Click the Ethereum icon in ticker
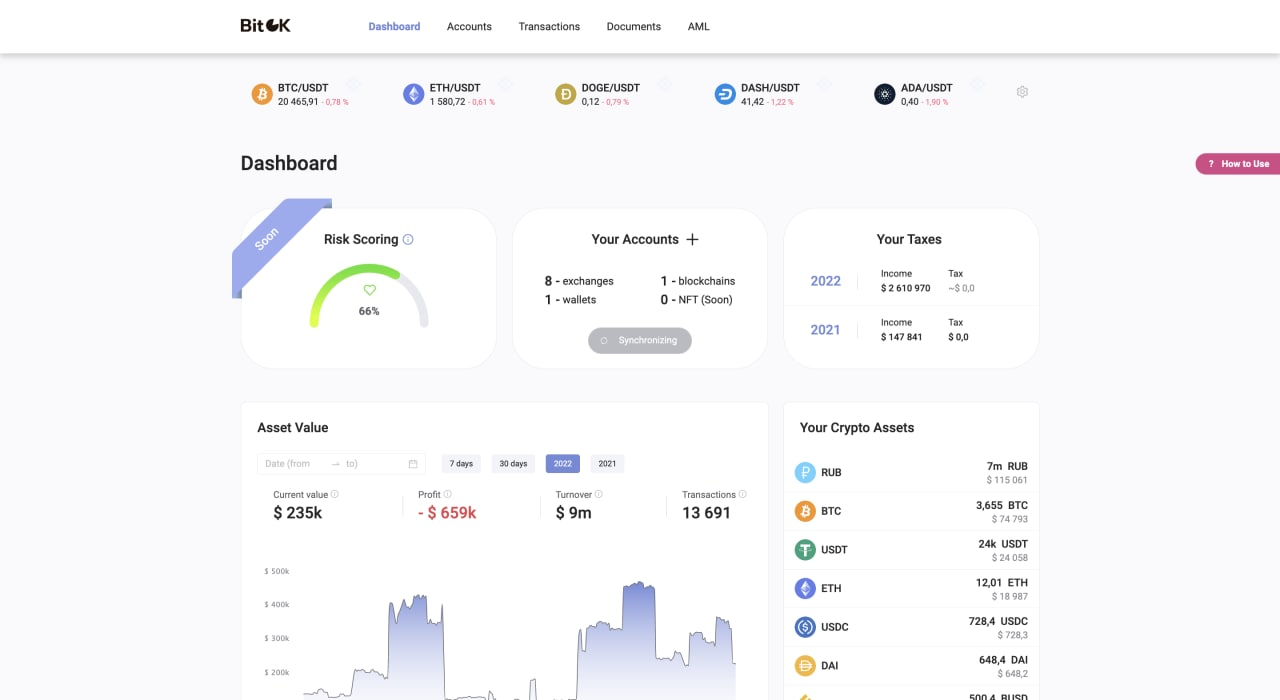The height and width of the screenshot is (700, 1280). tap(414, 94)
